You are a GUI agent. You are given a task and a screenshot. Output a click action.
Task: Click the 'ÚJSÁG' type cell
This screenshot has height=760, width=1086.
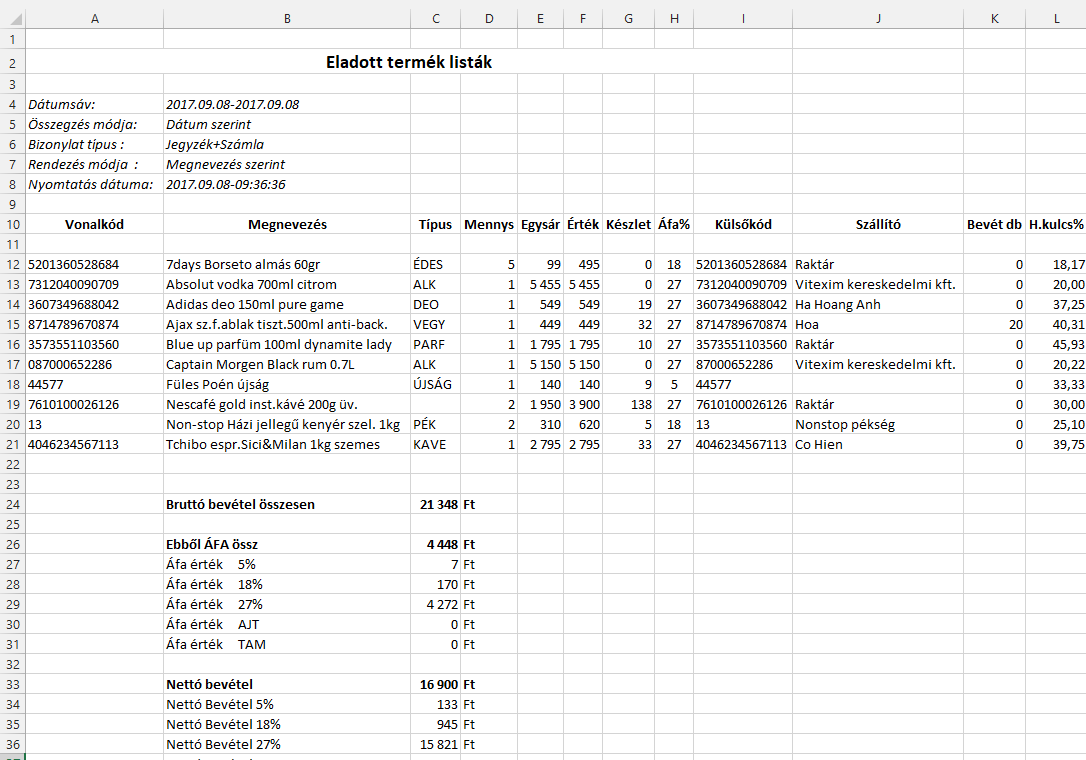[x=434, y=385]
